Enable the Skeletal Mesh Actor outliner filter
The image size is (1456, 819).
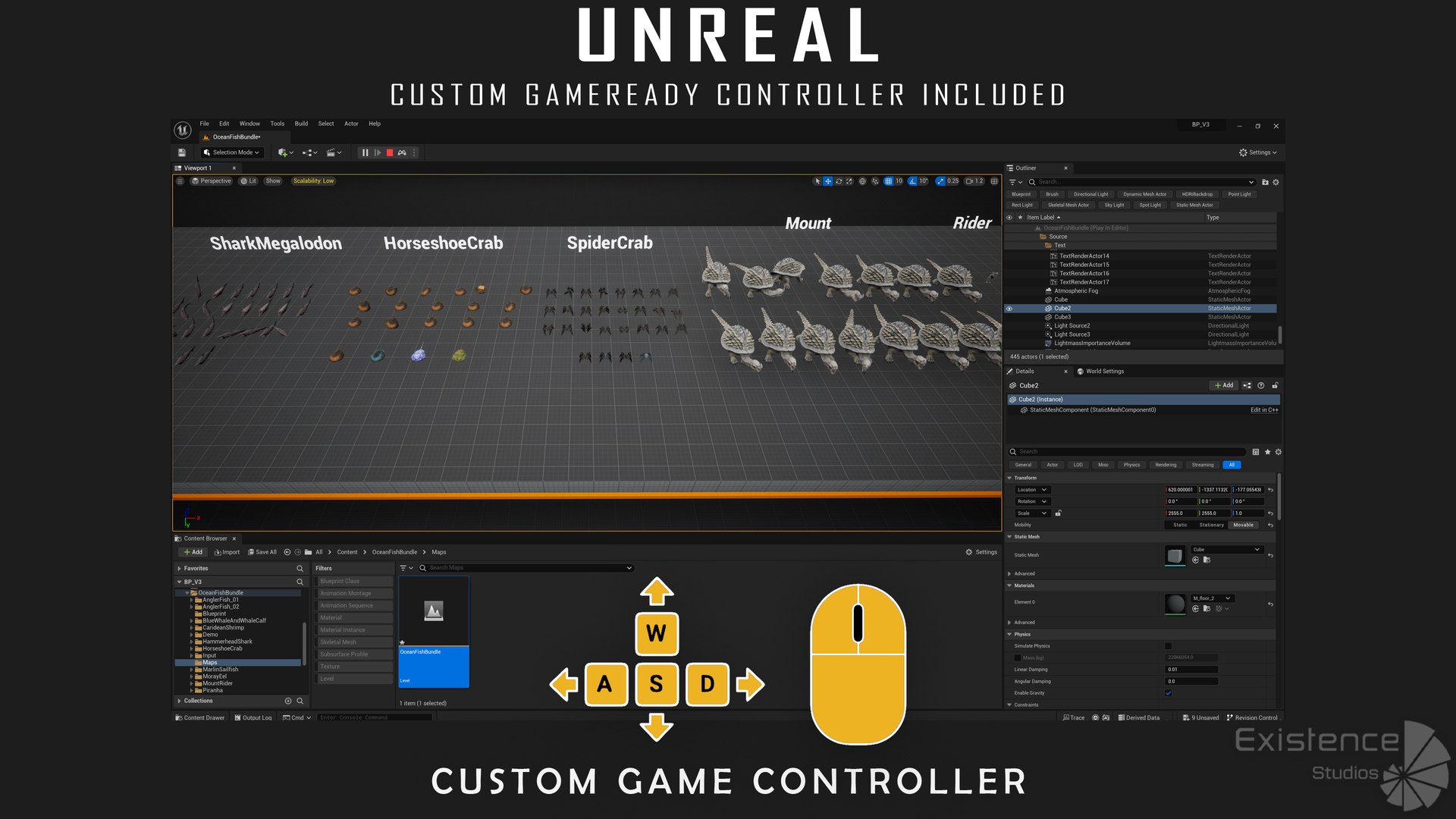point(1068,205)
